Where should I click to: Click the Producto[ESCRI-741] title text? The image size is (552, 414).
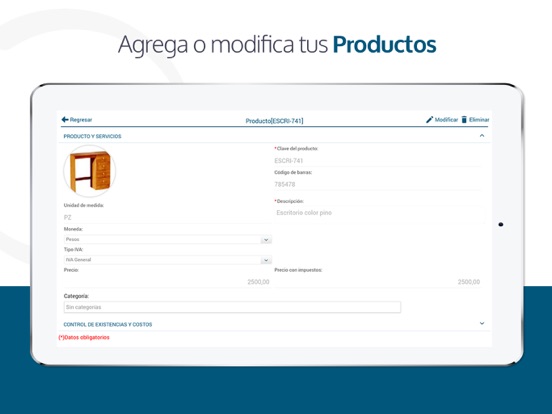coord(274,121)
